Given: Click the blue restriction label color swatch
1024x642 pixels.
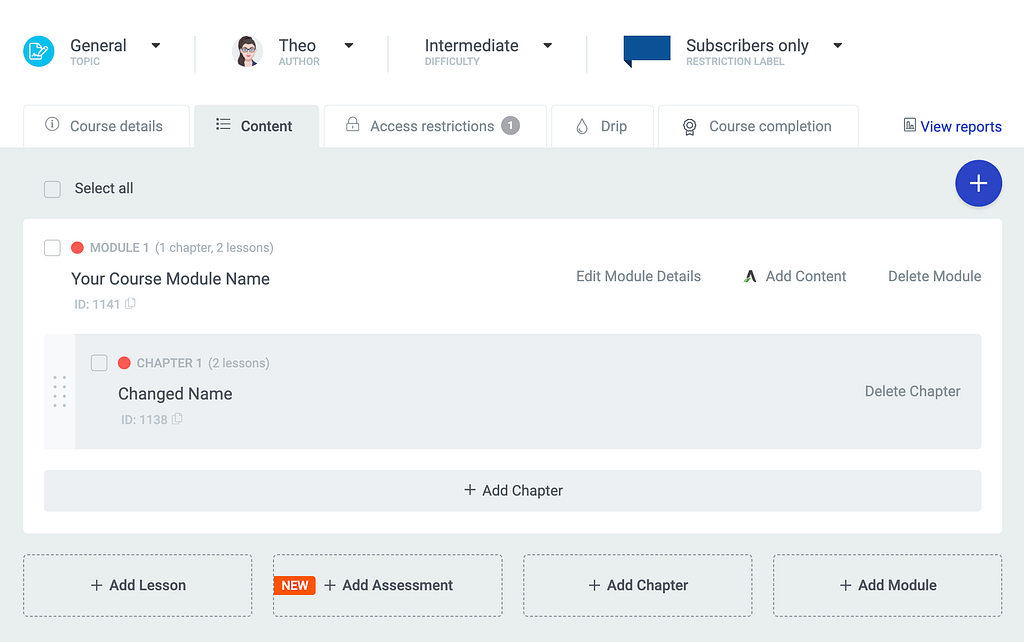Looking at the screenshot, I should [x=646, y=50].
